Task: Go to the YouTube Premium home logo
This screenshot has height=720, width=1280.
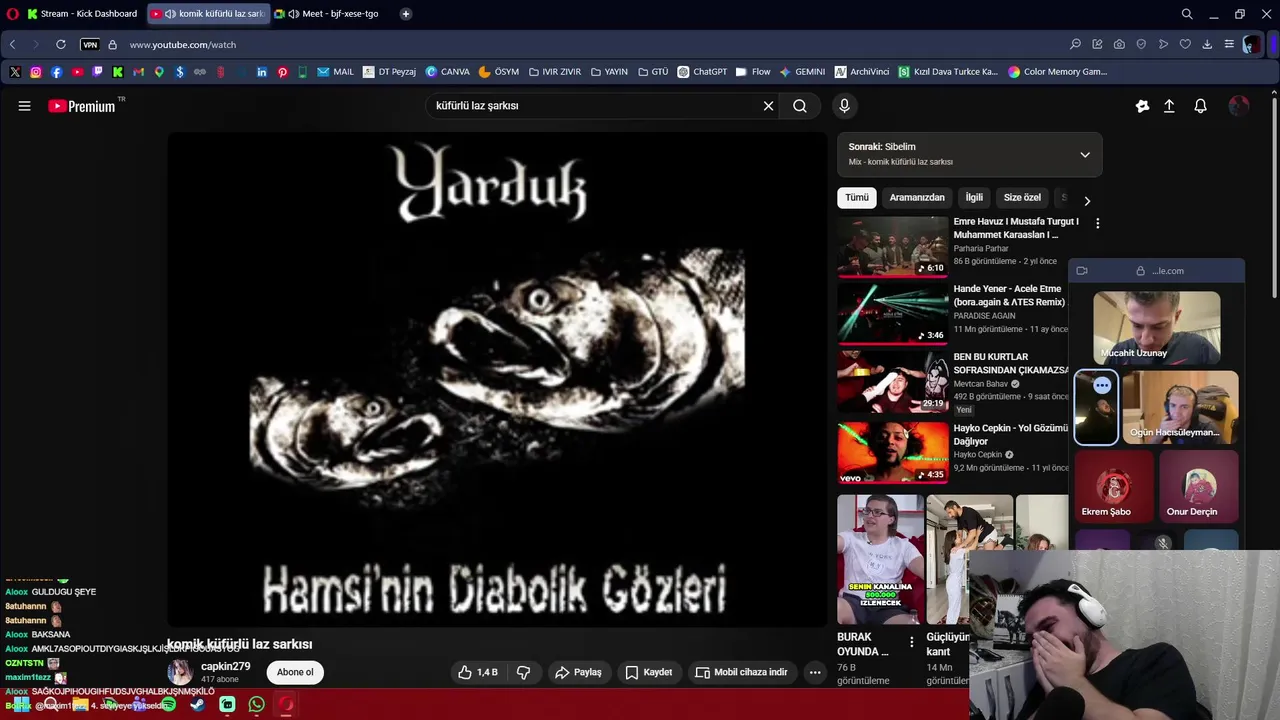Action: [82, 106]
